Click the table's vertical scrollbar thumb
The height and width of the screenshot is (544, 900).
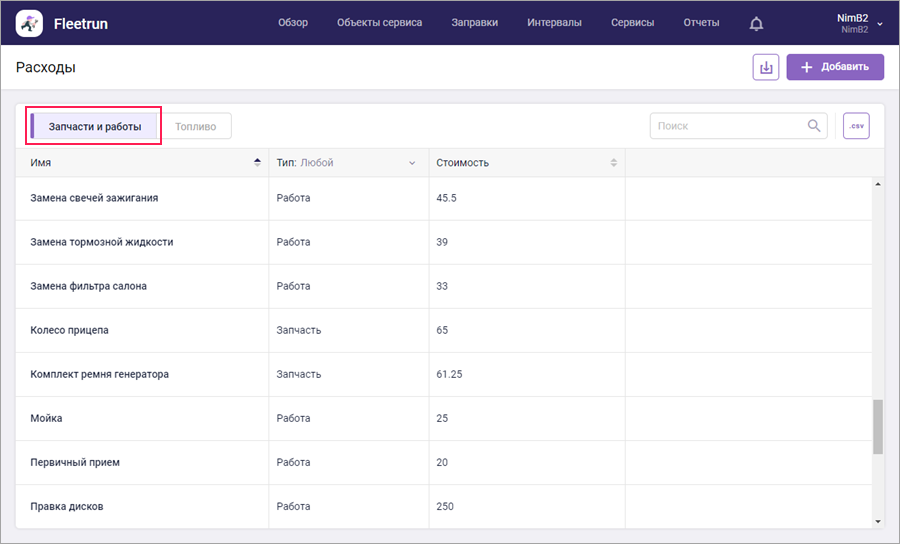[878, 427]
